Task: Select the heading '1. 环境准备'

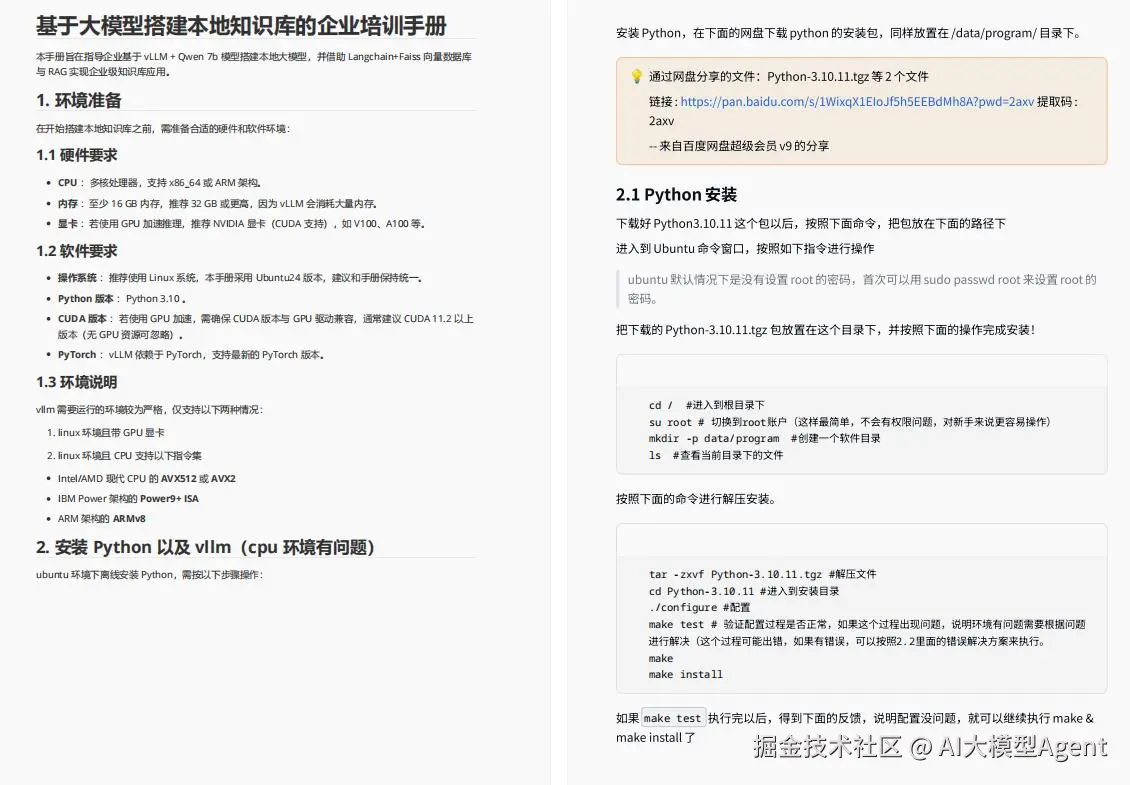Action: tap(79, 100)
